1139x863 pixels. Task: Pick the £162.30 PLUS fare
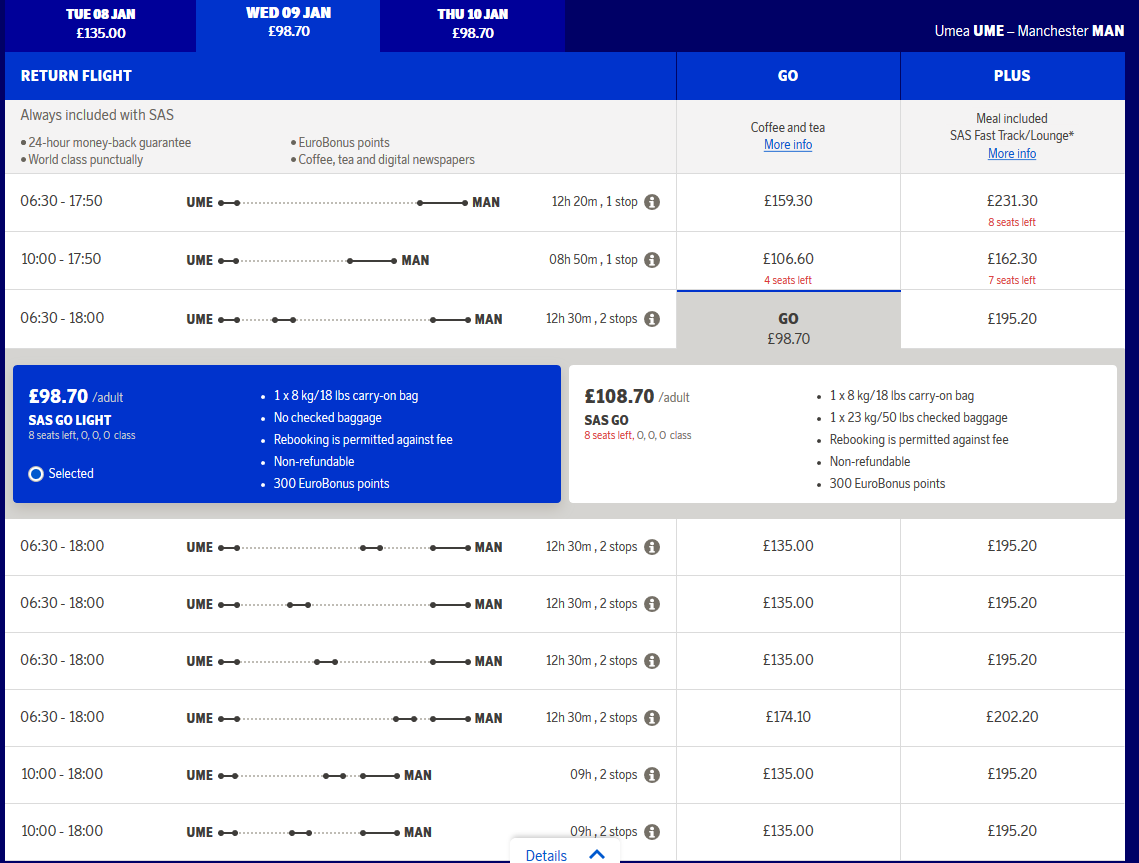tap(1012, 260)
